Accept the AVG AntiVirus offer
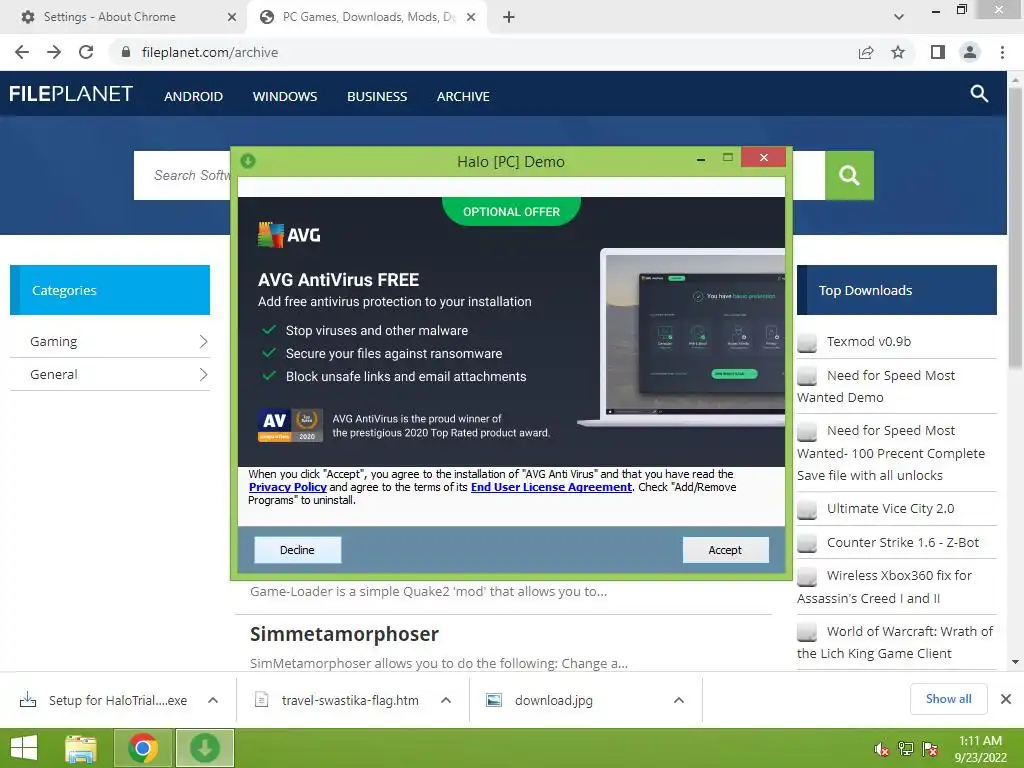 [725, 550]
